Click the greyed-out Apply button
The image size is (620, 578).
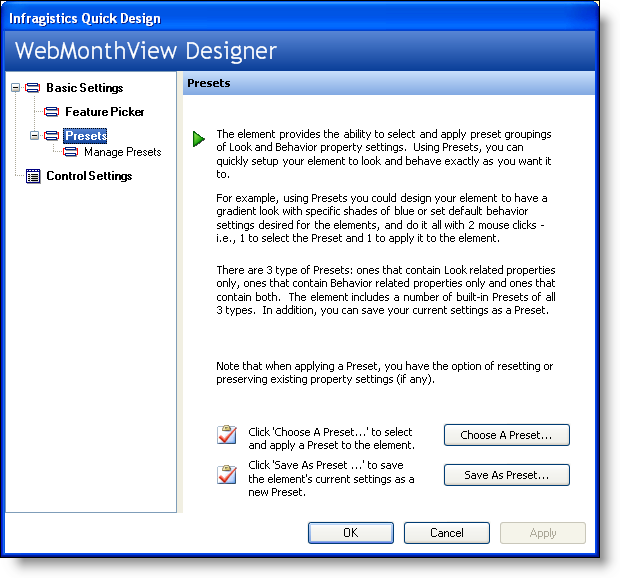pyautogui.click(x=542, y=533)
